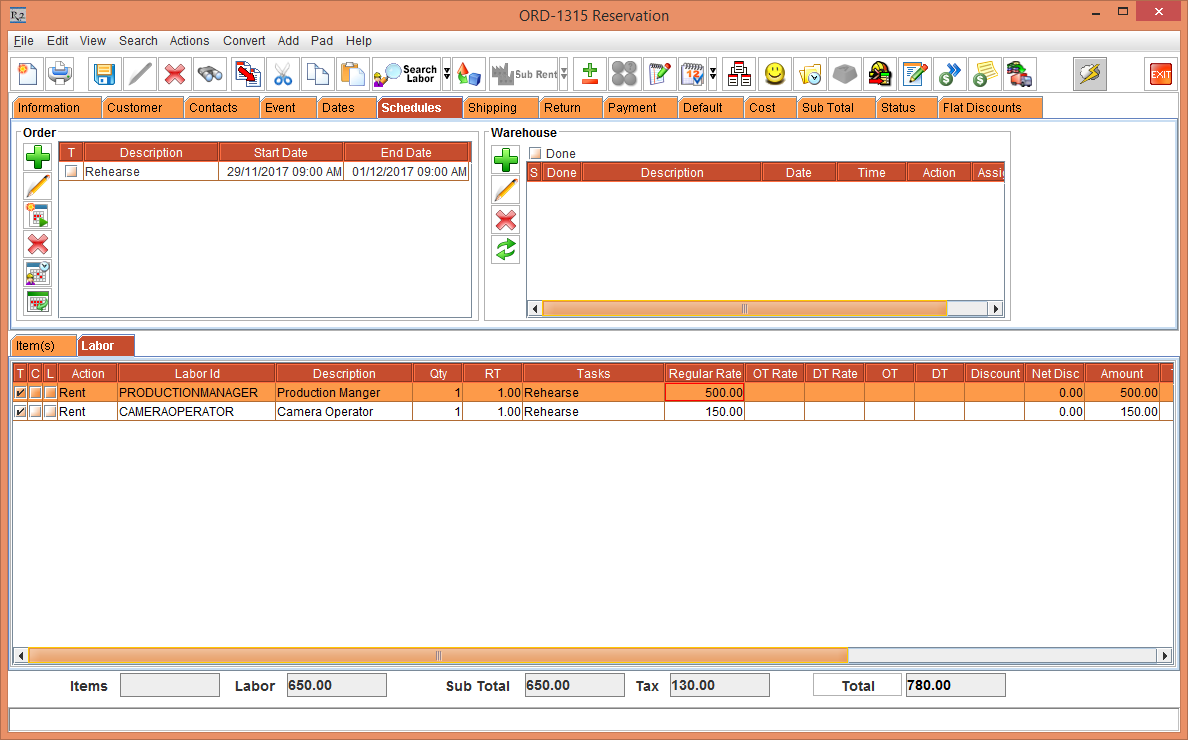The width and height of the screenshot is (1188, 740).
Task: Open the Actions menu
Action: pos(189,41)
